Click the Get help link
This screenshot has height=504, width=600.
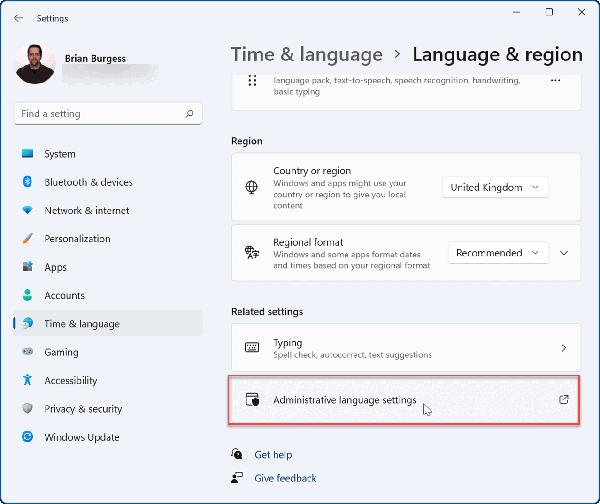[x=273, y=455]
